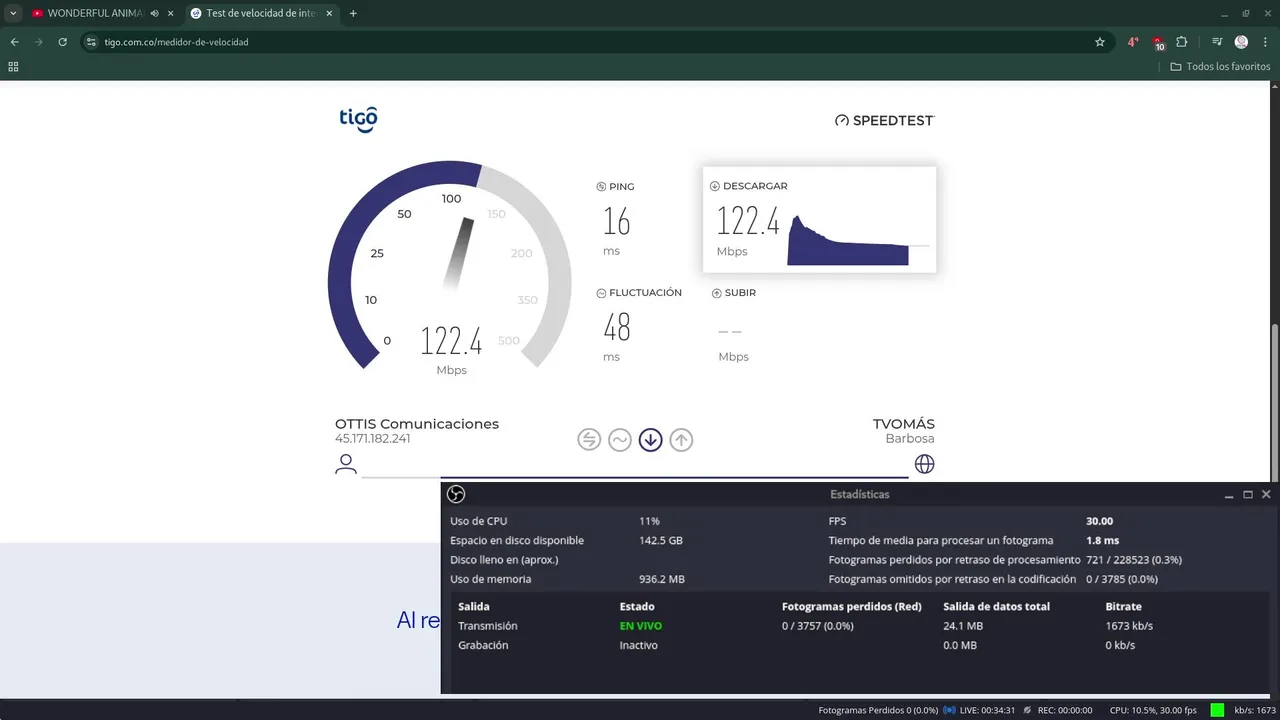Image resolution: width=1280 pixels, height=720 pixels.
Task: Click the REC icon in status bar
Action: [1027, 710]
